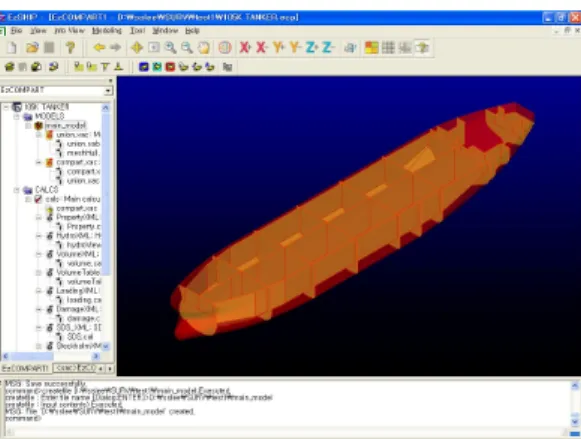Select the main_model tree item

click(66, 126)
